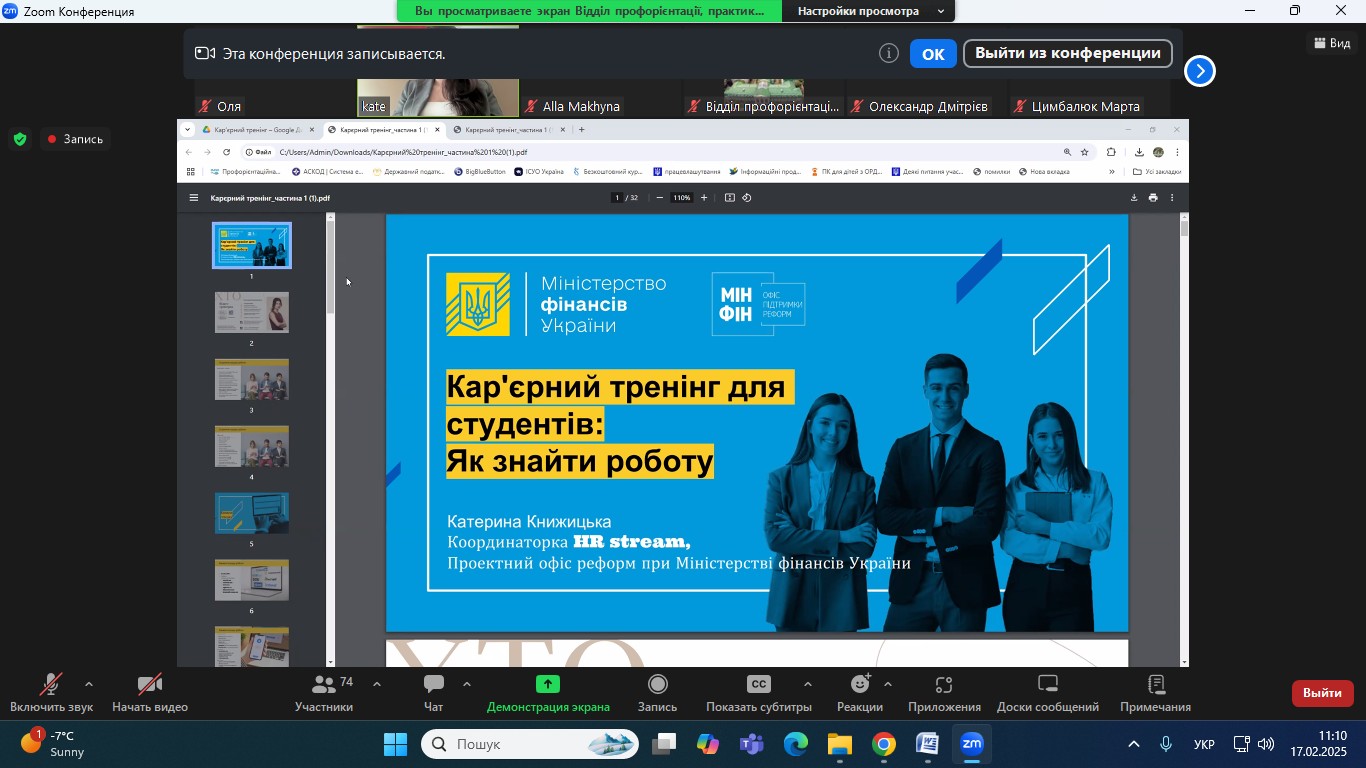Open Word from taskbar
Image resolution: width=1366 pixels, height=768 pixels.
928,744
